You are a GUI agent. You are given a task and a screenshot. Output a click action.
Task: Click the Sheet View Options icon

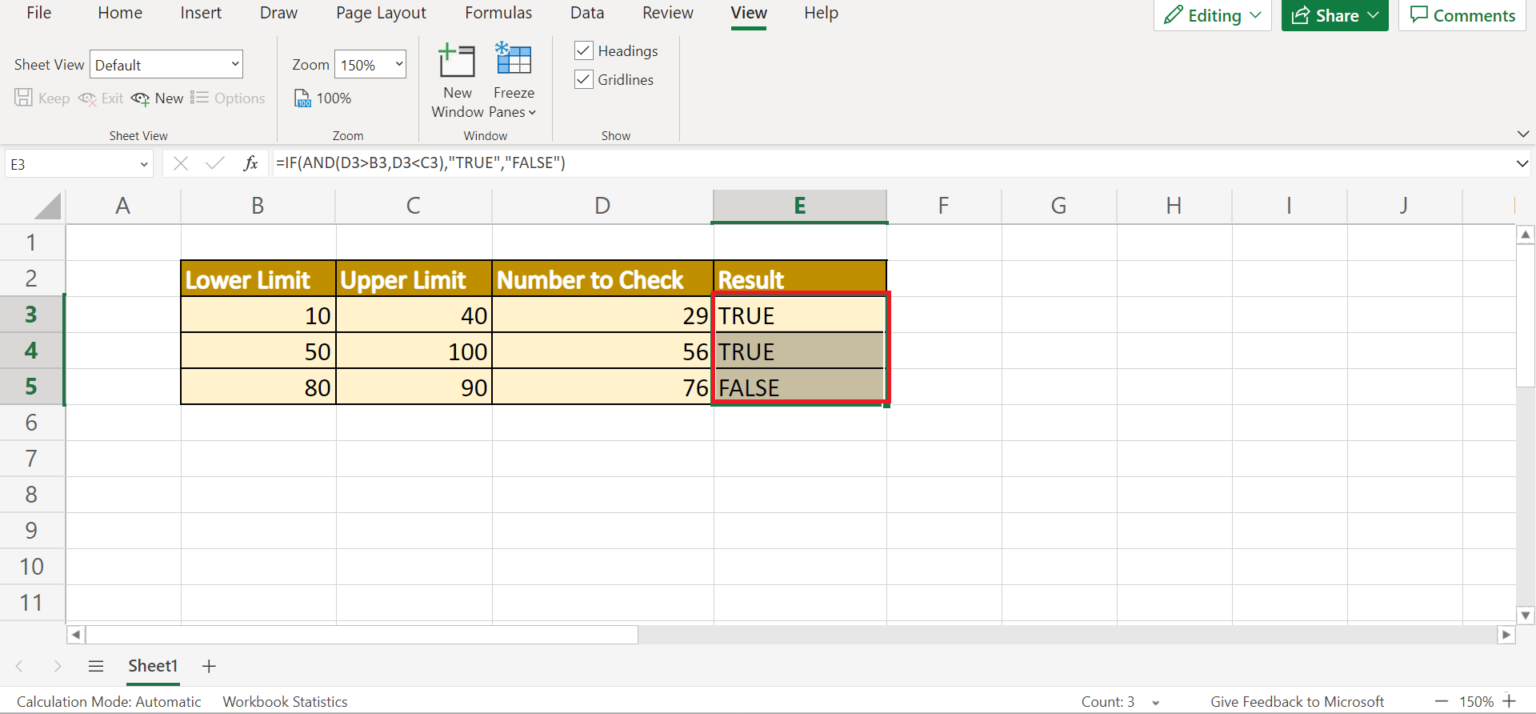click(228, 97)
